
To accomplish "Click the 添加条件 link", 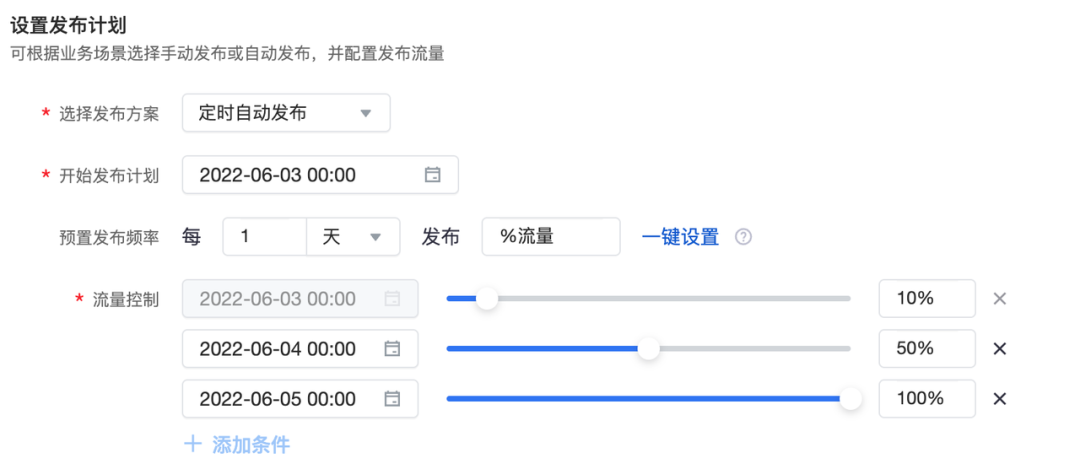I will [251, 444].
